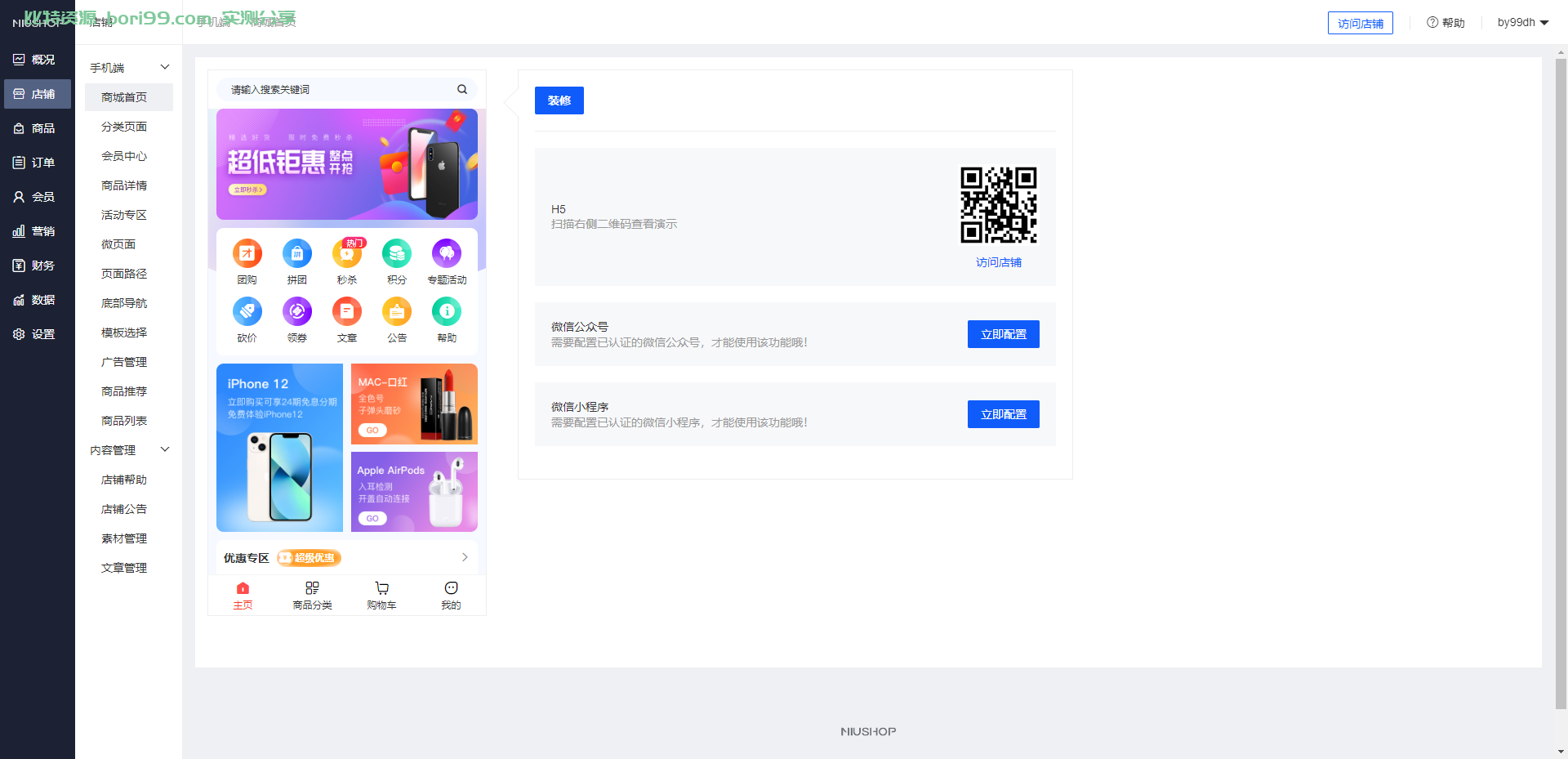Open the 概况 overview section

tap(37, 60)
